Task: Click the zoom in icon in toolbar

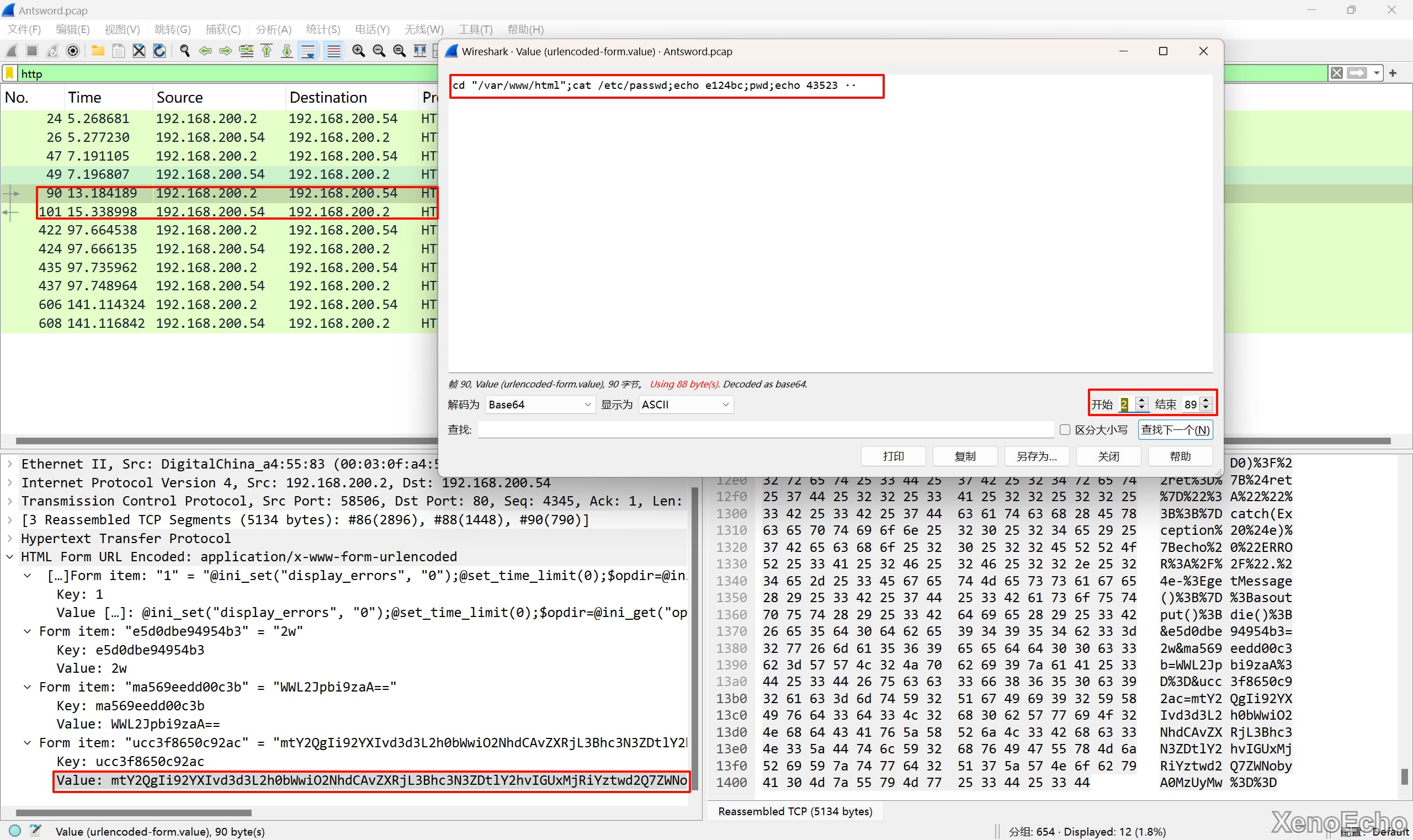Action: click(x=358, y=51)
